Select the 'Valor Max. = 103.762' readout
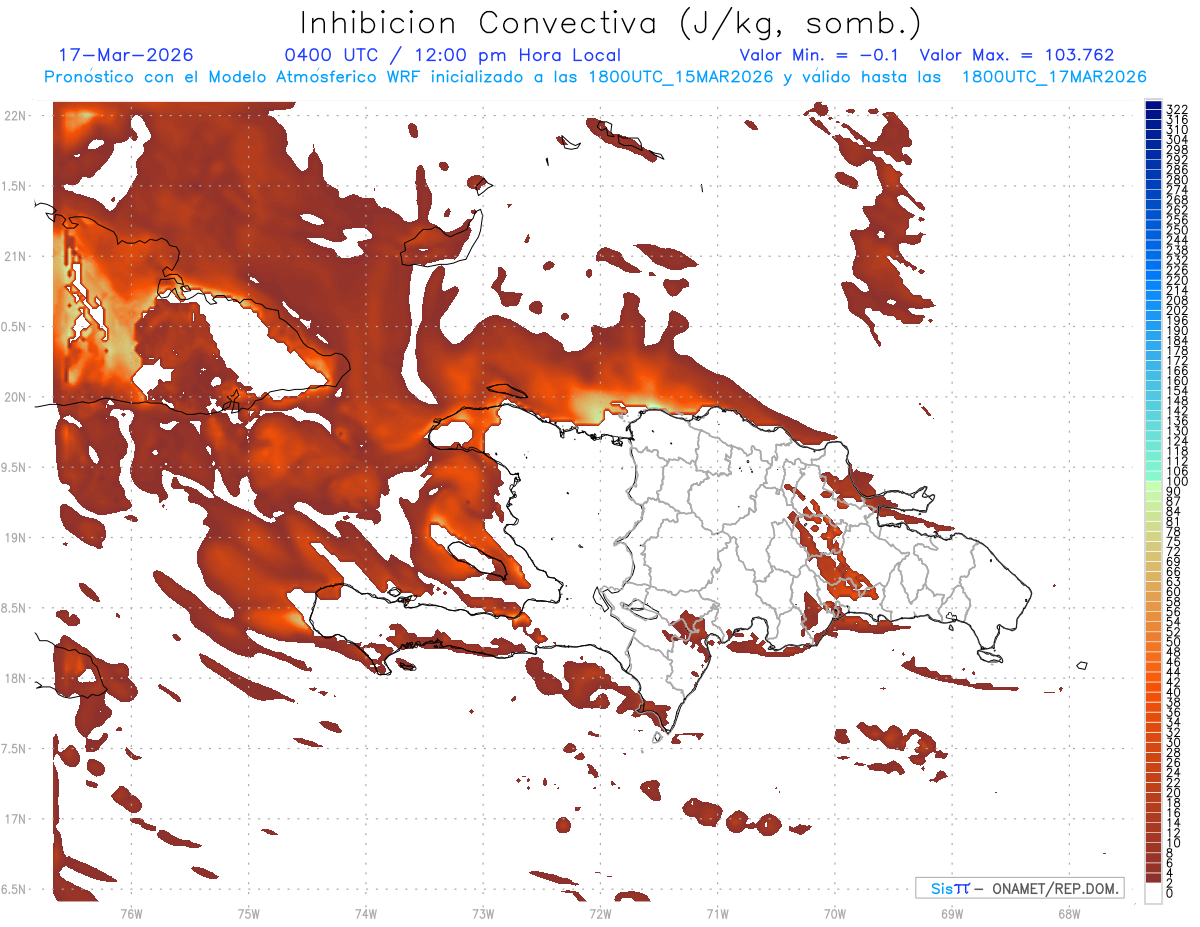The height and width of the screenshot is (927, 1200). pos(1017,55)
